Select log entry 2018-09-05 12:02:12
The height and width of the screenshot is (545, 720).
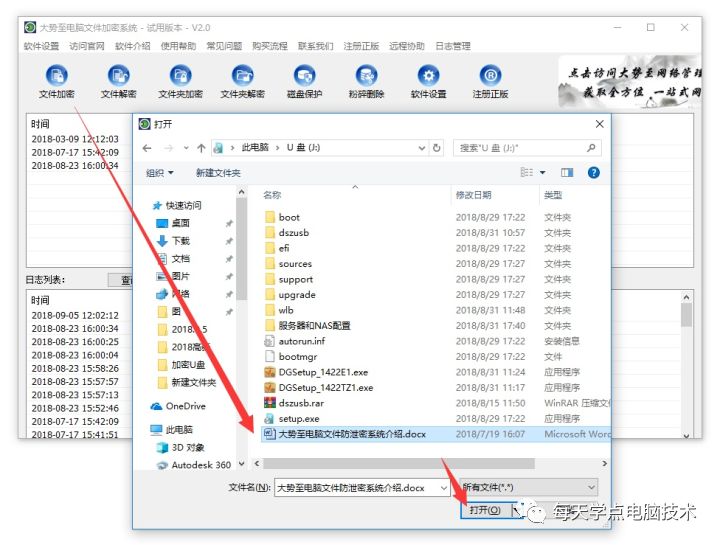(75, 315)
